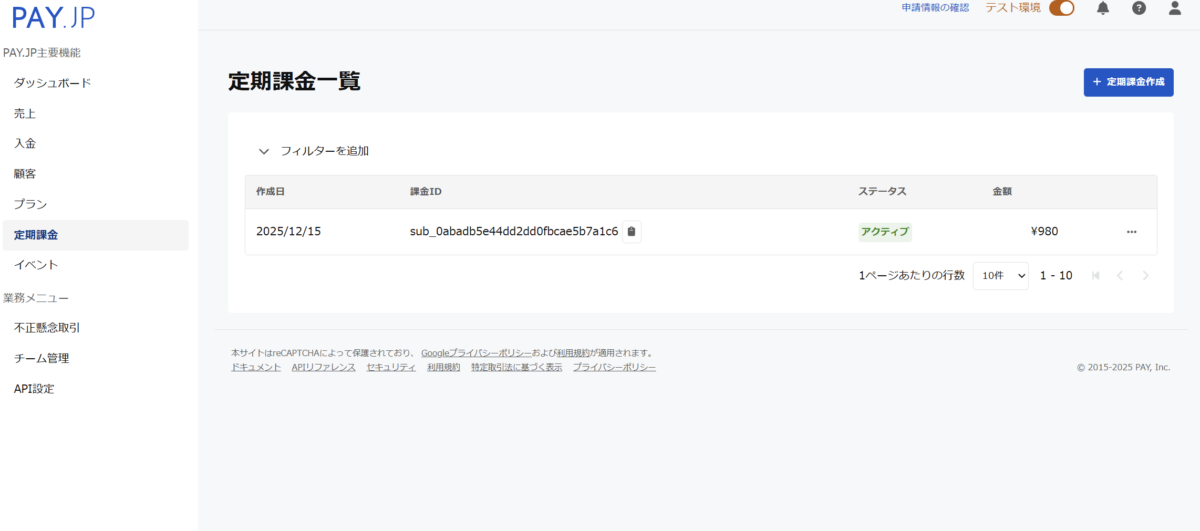Open the help question mark icon
Screen dimensions: 1200x531
click(x=1139, y=8)
